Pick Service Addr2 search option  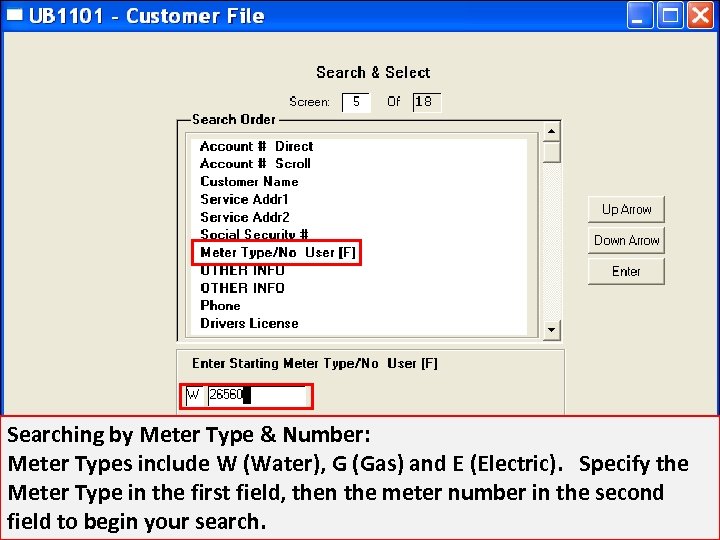pos(245,217)
